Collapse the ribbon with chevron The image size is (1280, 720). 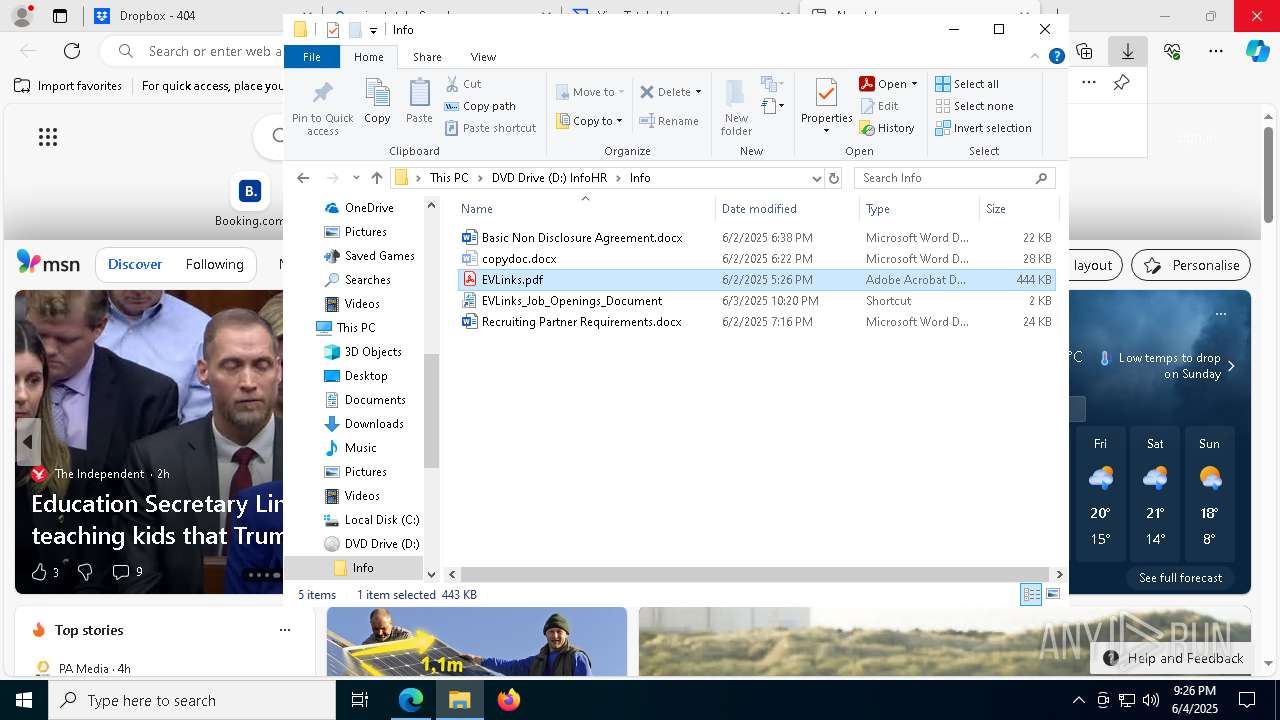[x=1035, y=57]
